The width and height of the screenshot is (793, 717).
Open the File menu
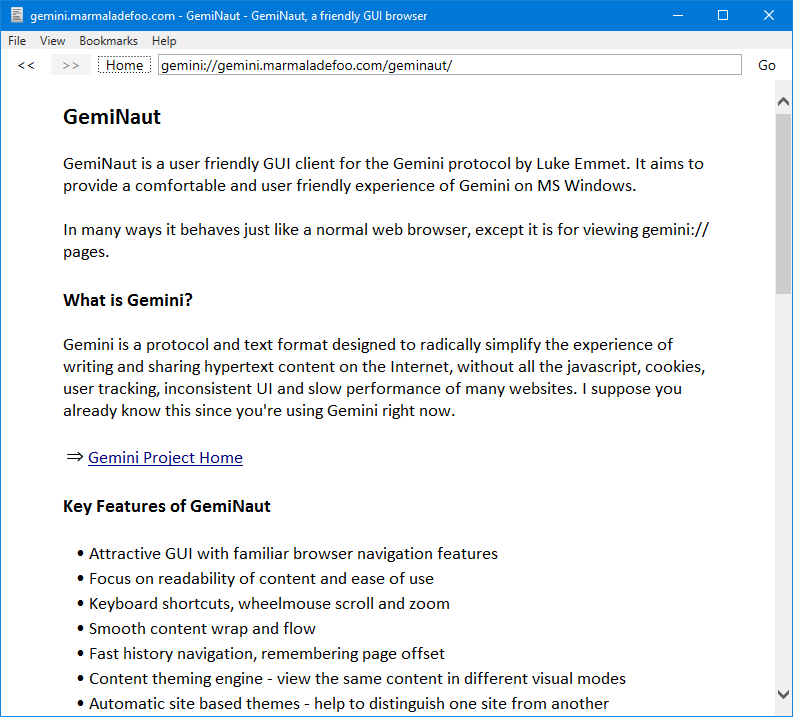coord(17,41)
